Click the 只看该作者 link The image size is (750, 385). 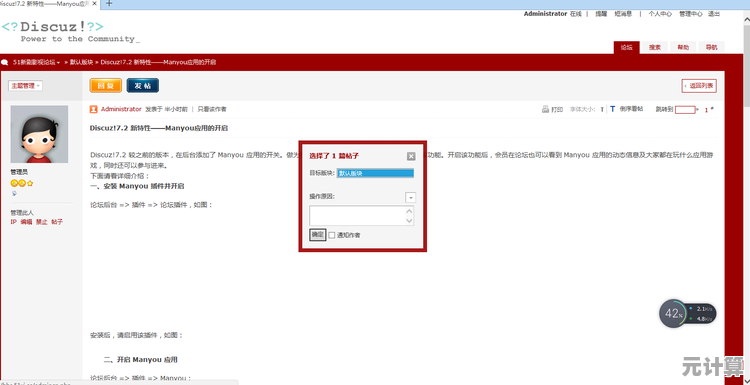point(212,109)
